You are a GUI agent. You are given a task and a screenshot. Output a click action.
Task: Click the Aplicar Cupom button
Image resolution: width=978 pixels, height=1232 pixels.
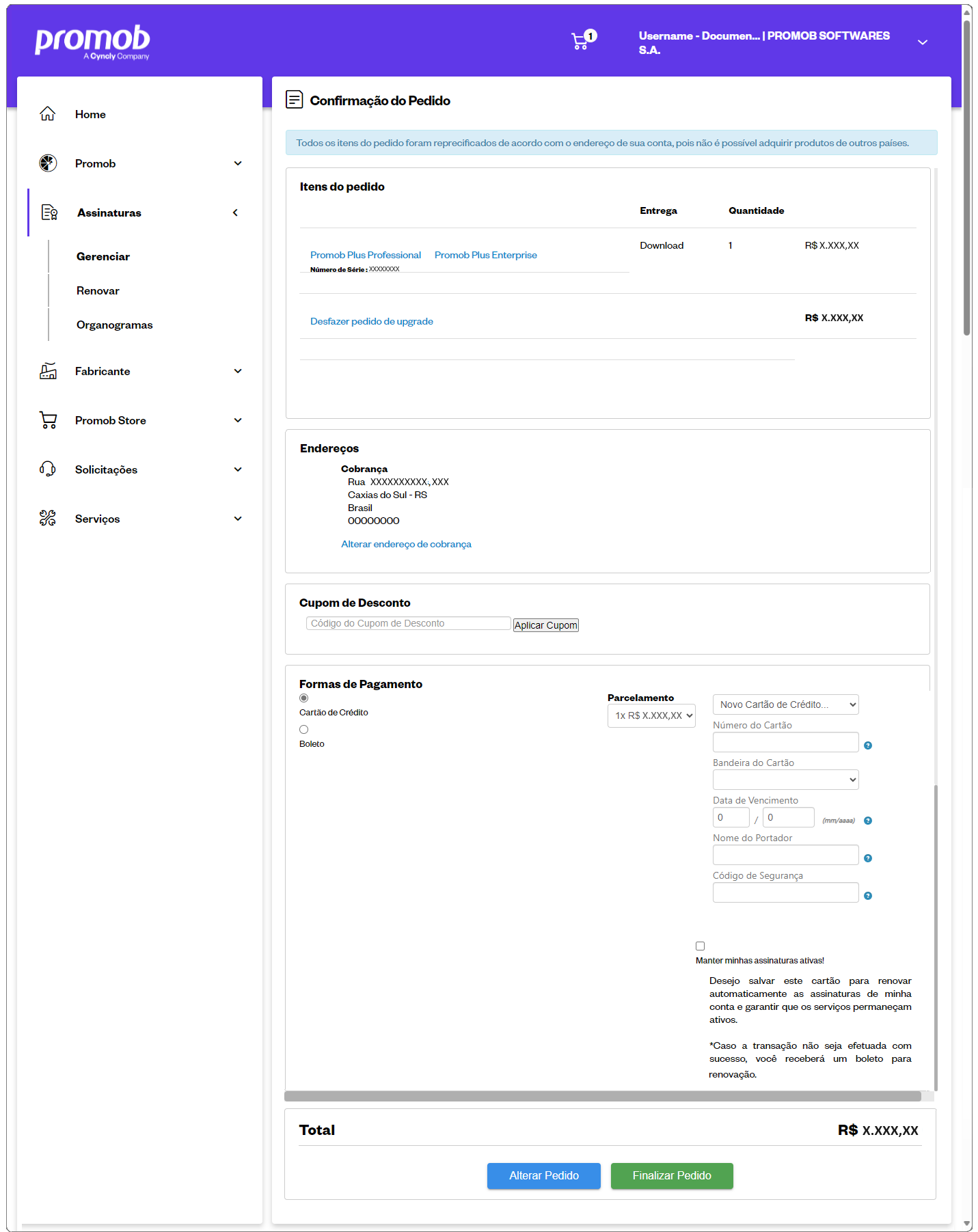pos(546,625)
